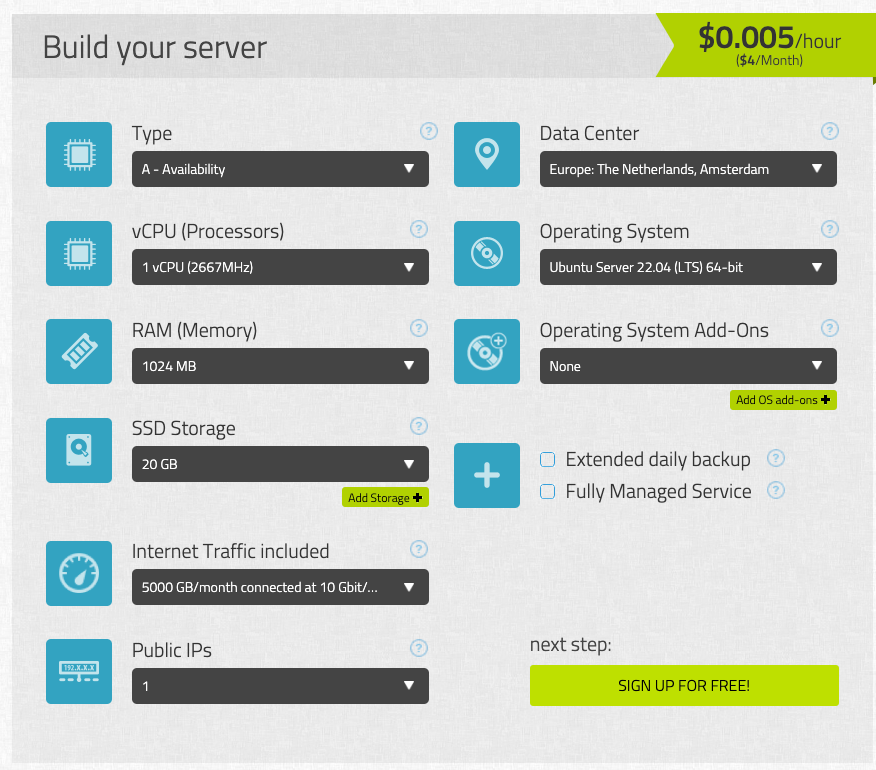Screen dimensions: 876x770
Task: Click the OS Add-Ons disc-plus icon
Action: pos(487,351)
